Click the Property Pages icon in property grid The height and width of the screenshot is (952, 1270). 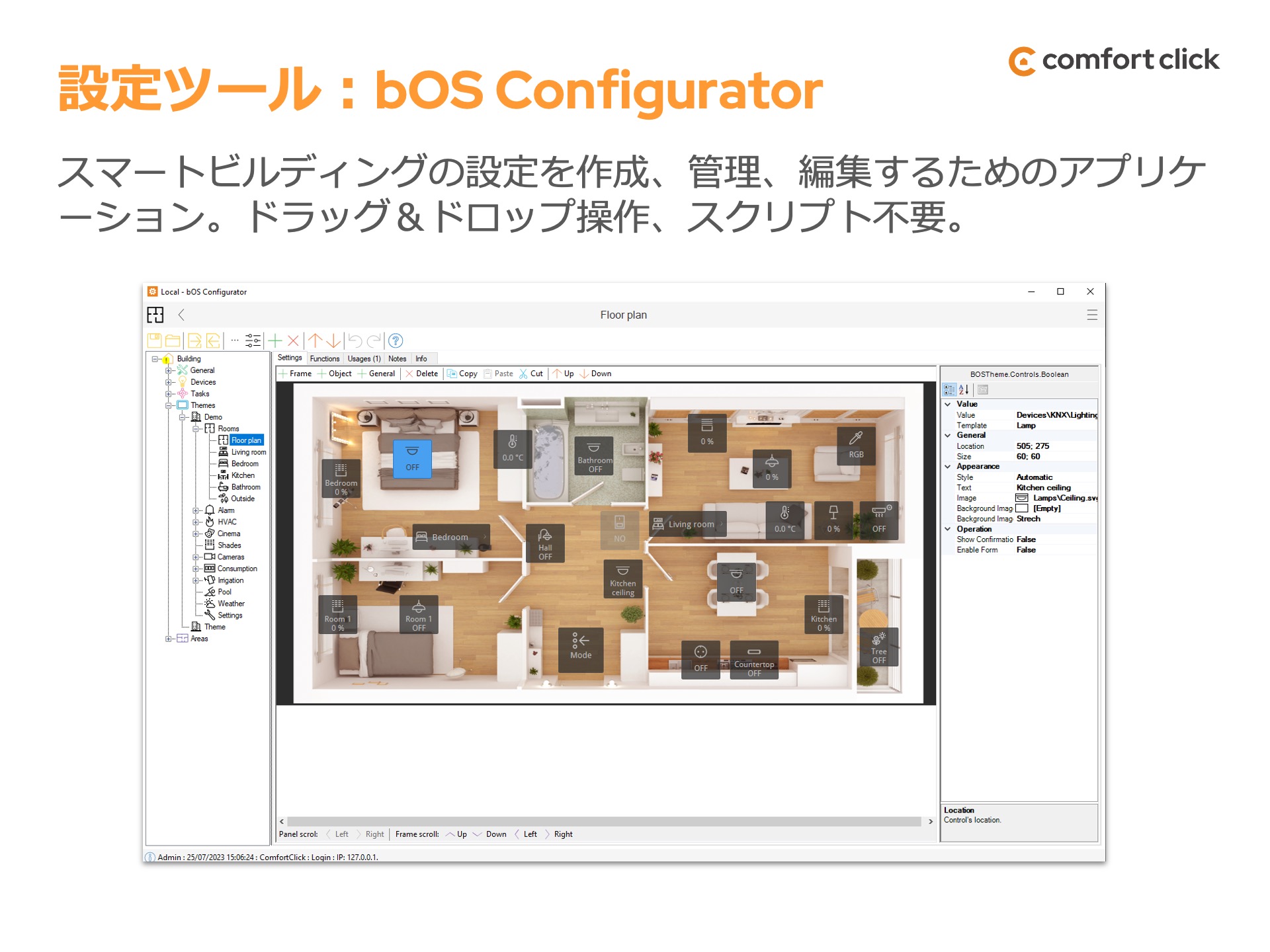[983, 390]
